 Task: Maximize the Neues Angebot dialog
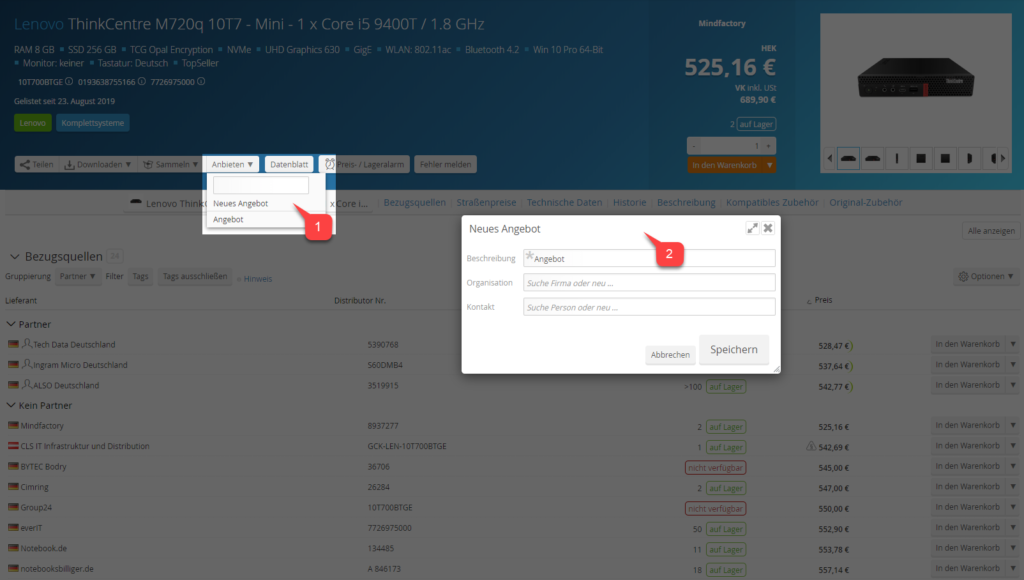(752, 228)
